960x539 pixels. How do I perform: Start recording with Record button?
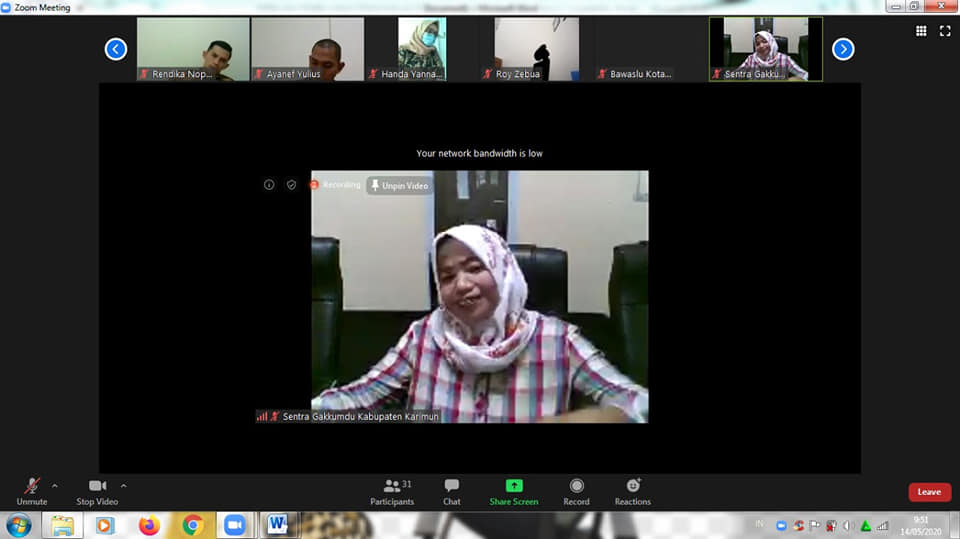coord(576,492)
